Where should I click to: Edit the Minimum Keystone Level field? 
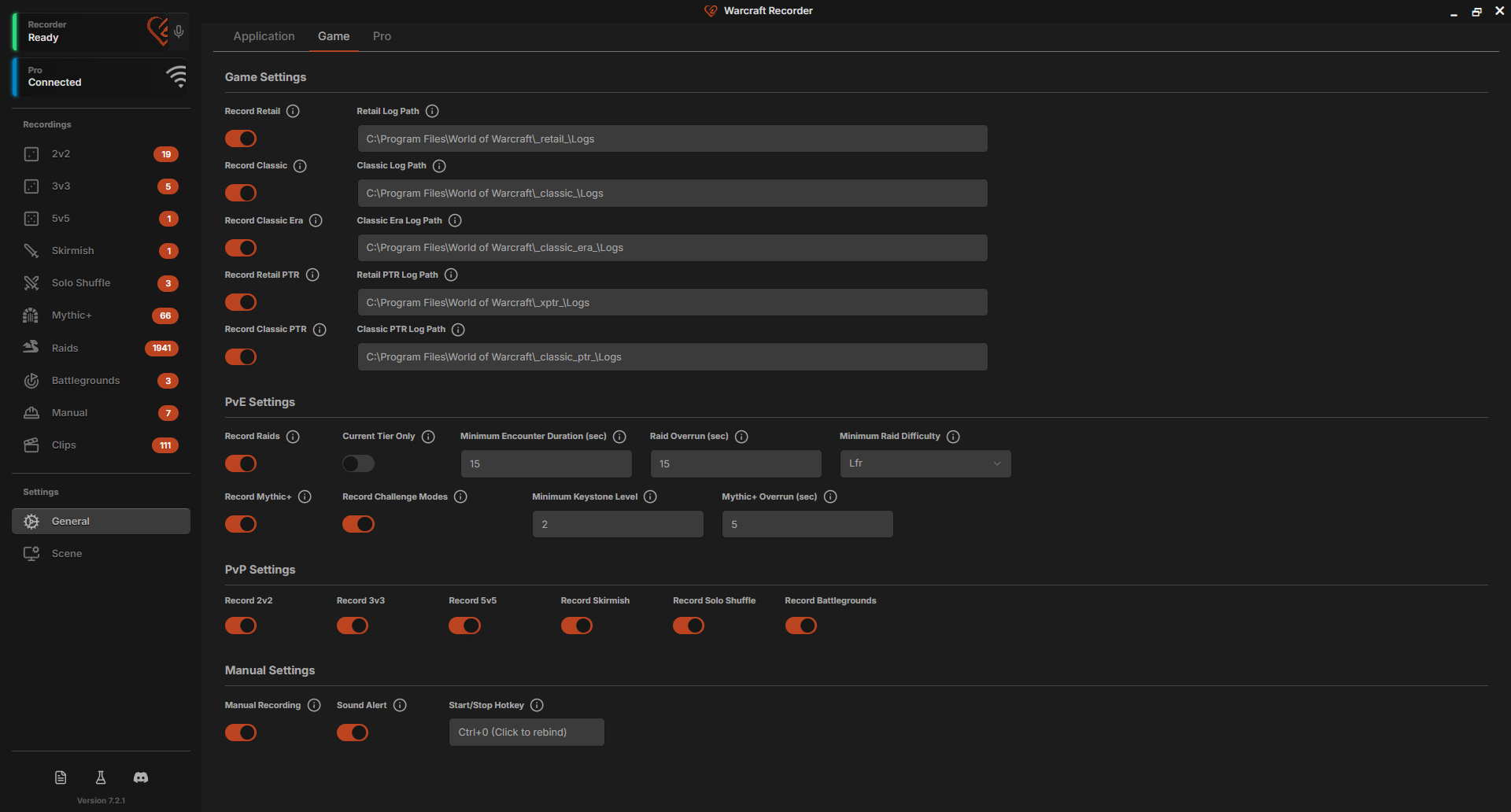tap(618, 524)
